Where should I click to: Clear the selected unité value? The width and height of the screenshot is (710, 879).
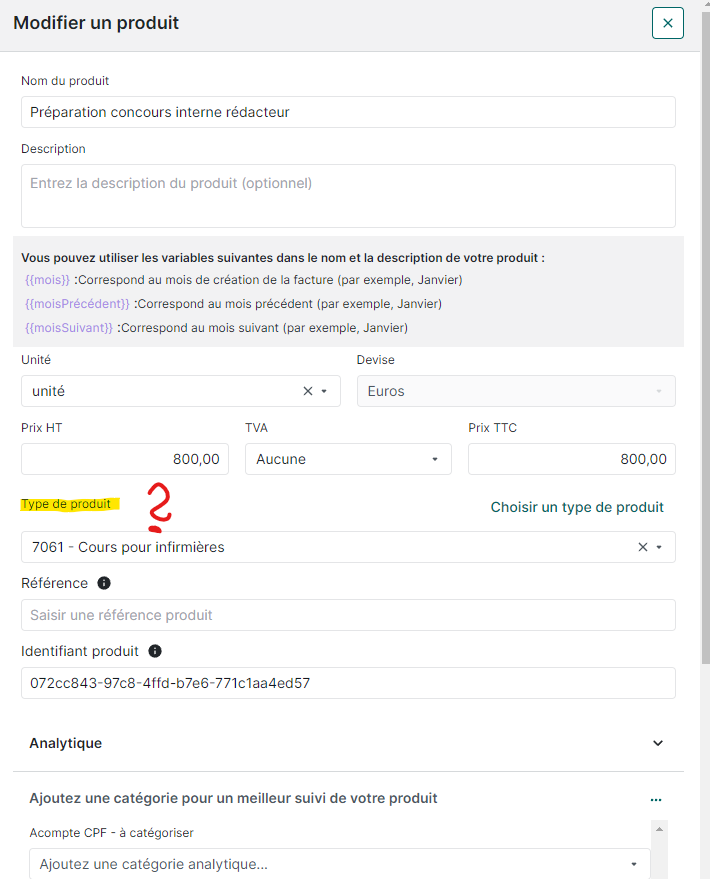[x=308, y=391]
